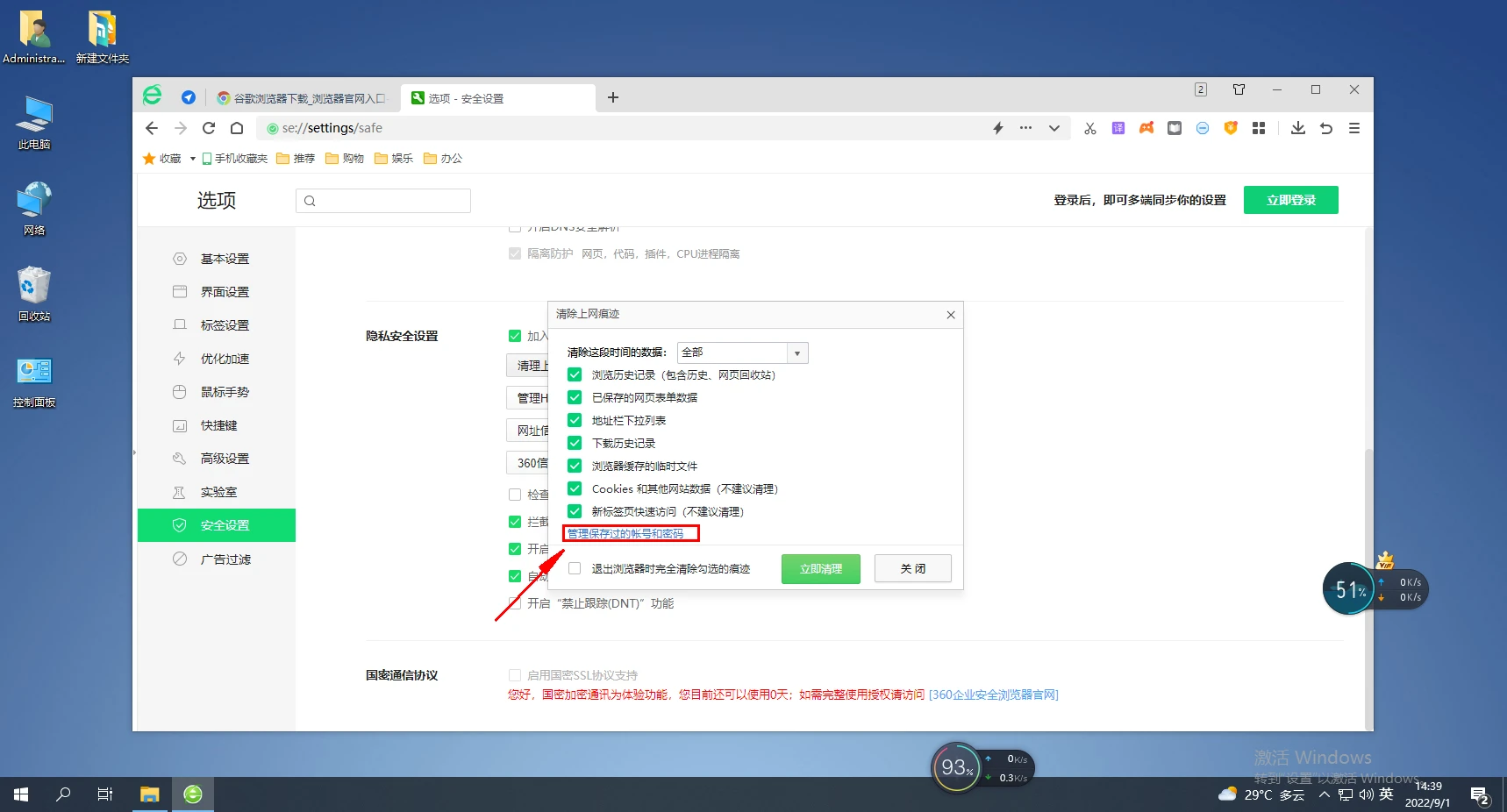
Task: Switch to the 选项 - 安全设置 tab
Action: [498, 98]
